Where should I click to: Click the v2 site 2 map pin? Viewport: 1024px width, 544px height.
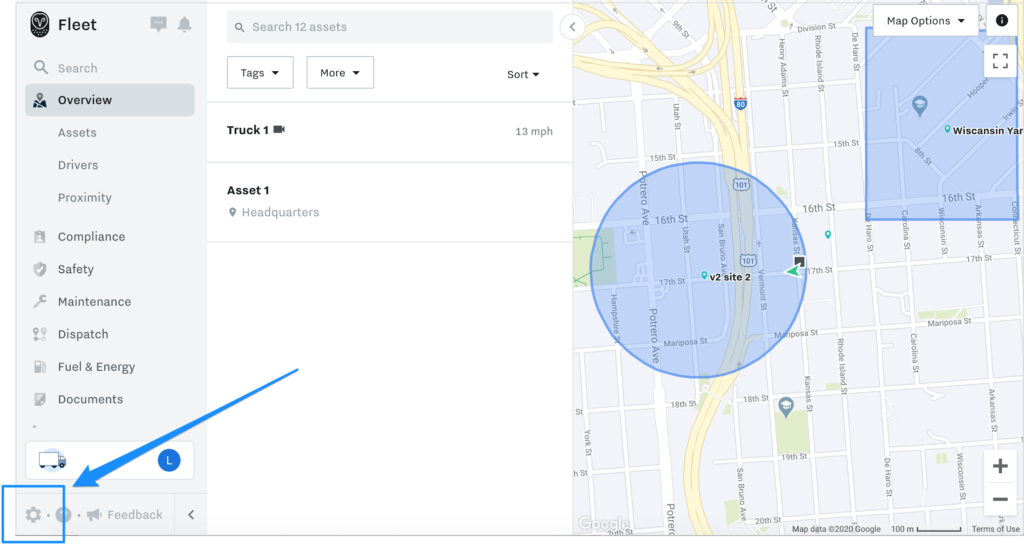[704, 276]
